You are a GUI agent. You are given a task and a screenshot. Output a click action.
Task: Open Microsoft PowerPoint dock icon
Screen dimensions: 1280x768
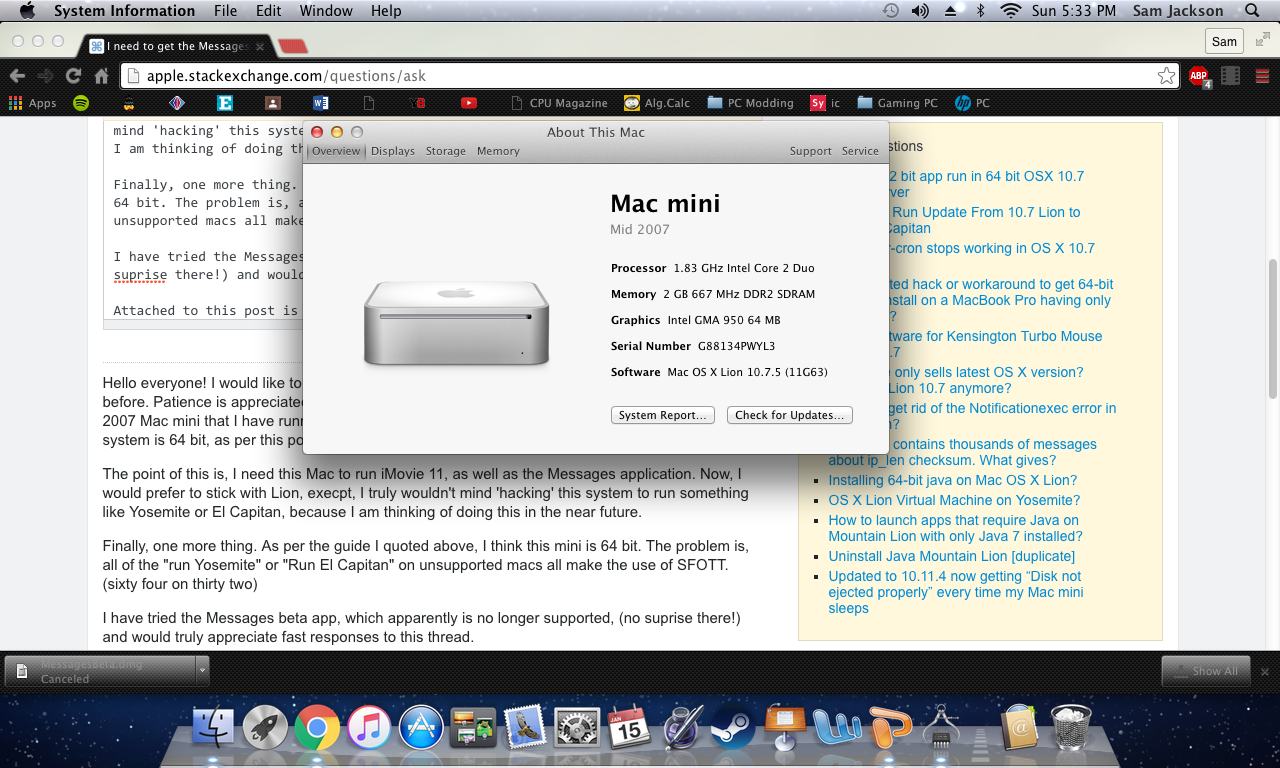[888, 727]
